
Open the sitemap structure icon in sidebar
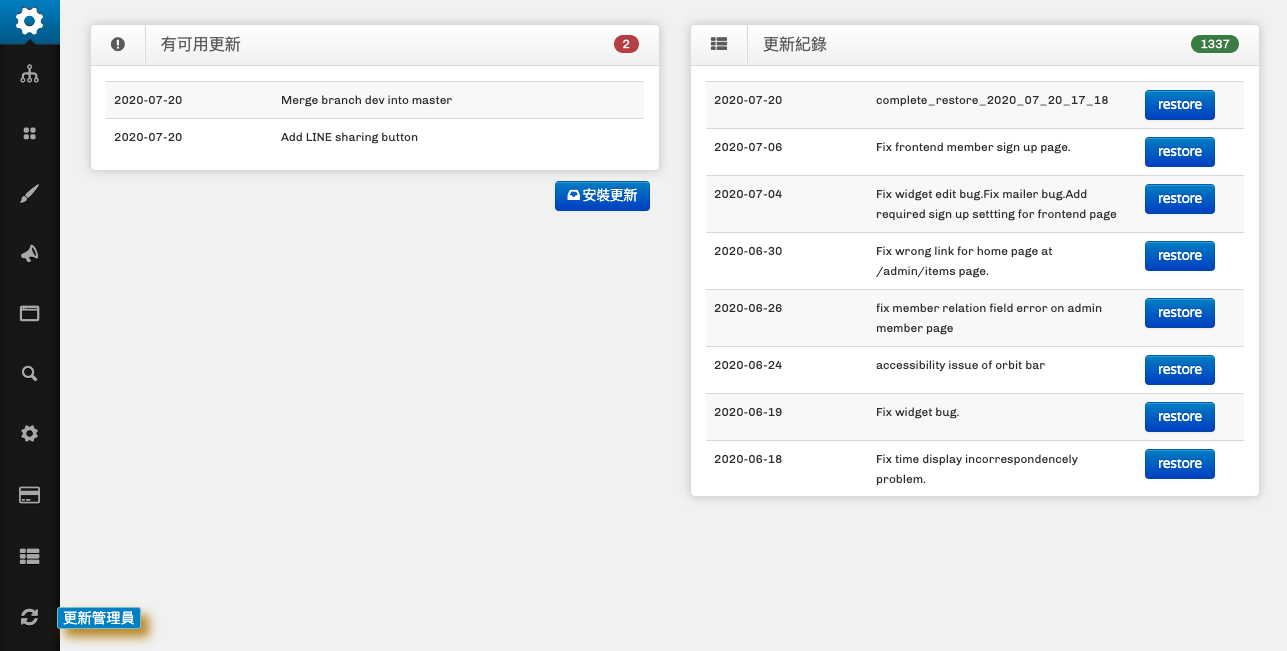[29, 74]
